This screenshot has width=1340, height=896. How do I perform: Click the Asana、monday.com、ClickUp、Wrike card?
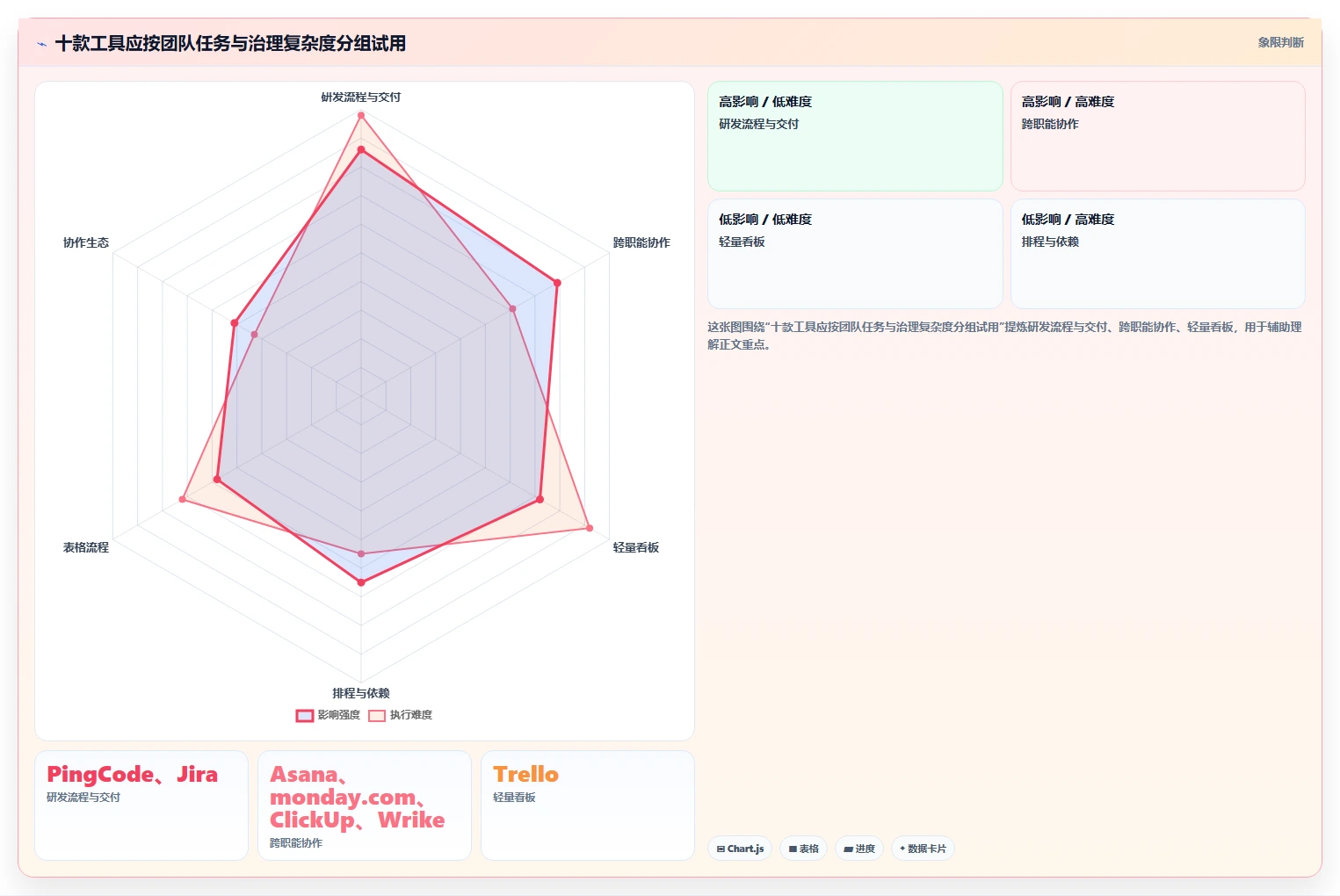(x=365, y=806)
